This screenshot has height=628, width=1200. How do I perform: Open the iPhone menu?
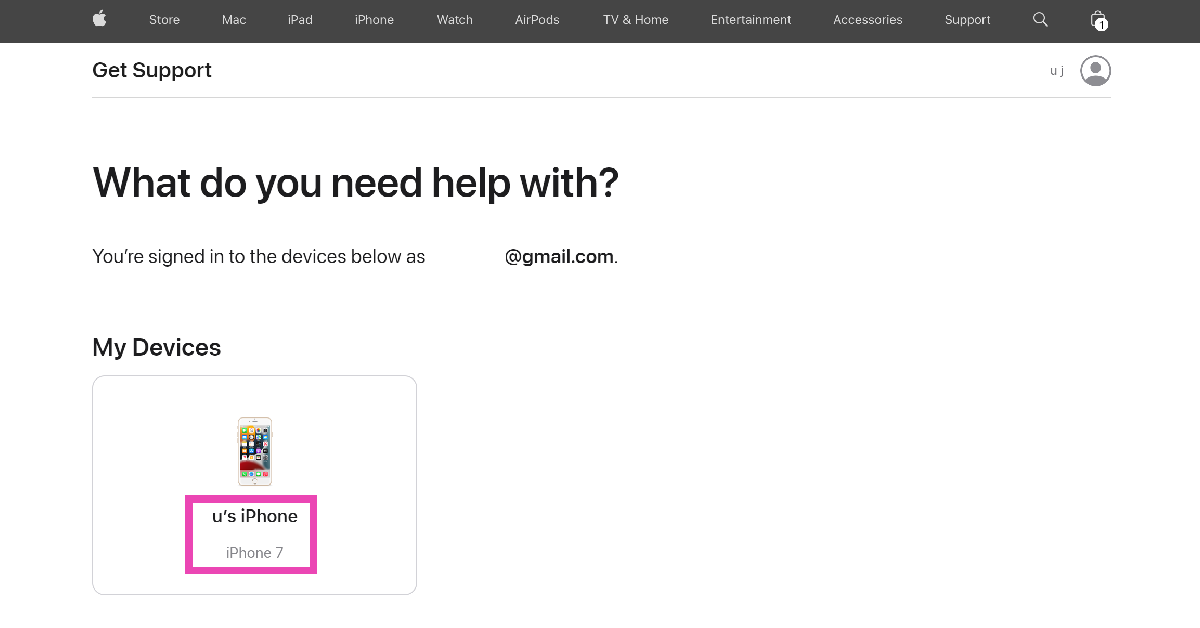point(374,20)
